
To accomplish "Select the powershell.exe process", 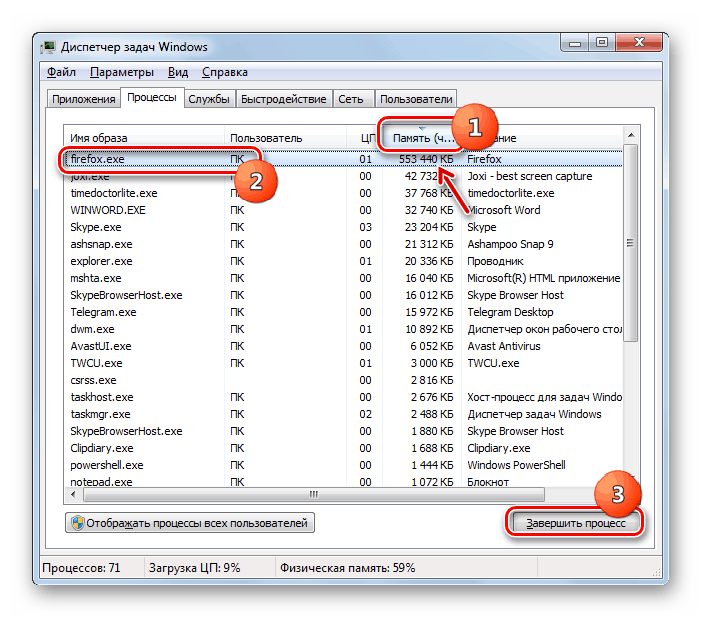I will coord(343,466).
